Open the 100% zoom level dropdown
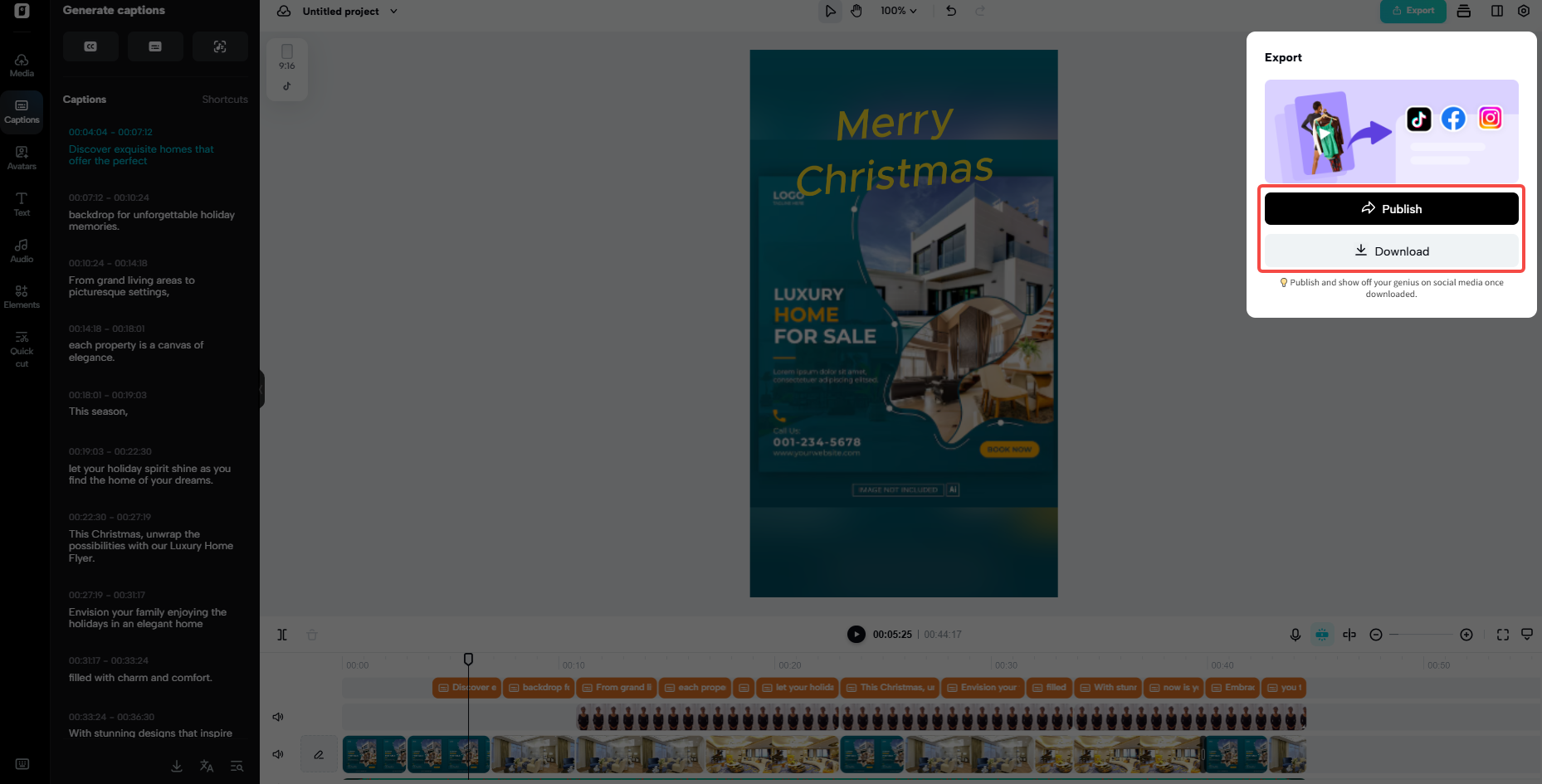The width and height of the screenshot is (1542, 784). [899, 11]
